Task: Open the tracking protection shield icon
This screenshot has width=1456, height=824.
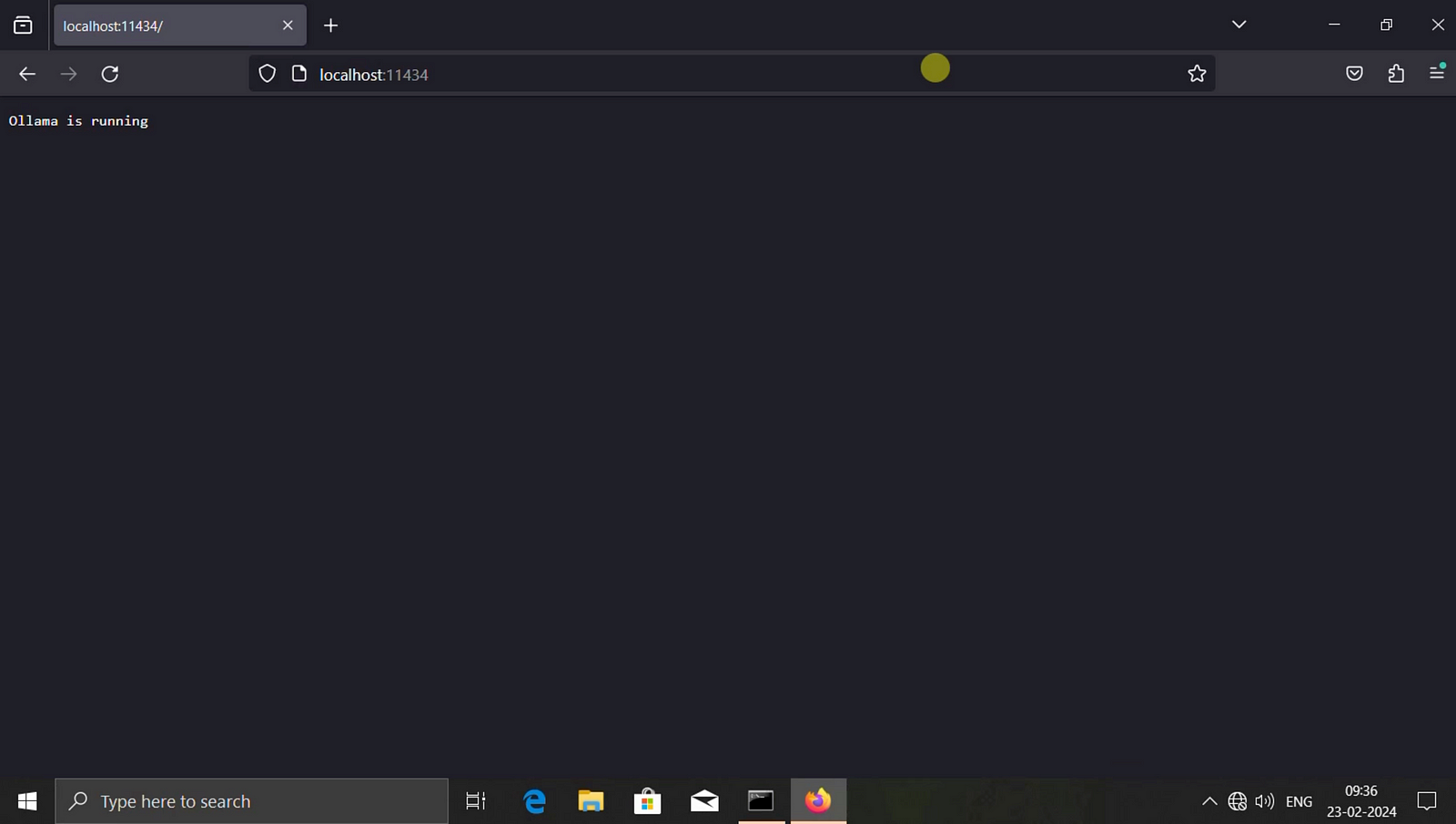Action: point(267,74)
